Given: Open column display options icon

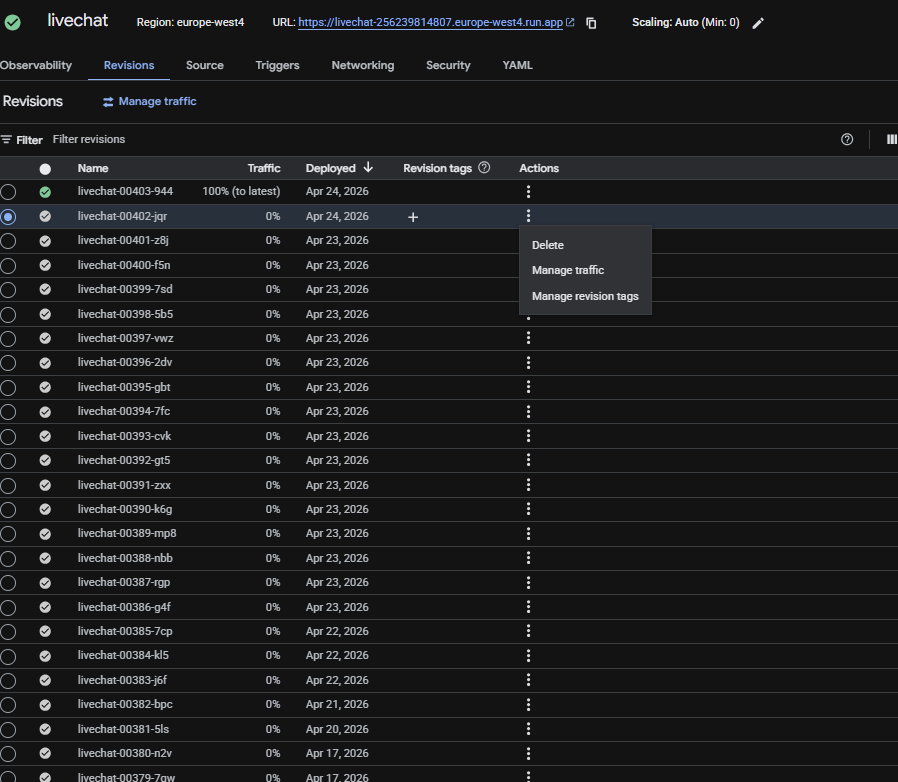Looking at the screenshot, I should [892, 139].
